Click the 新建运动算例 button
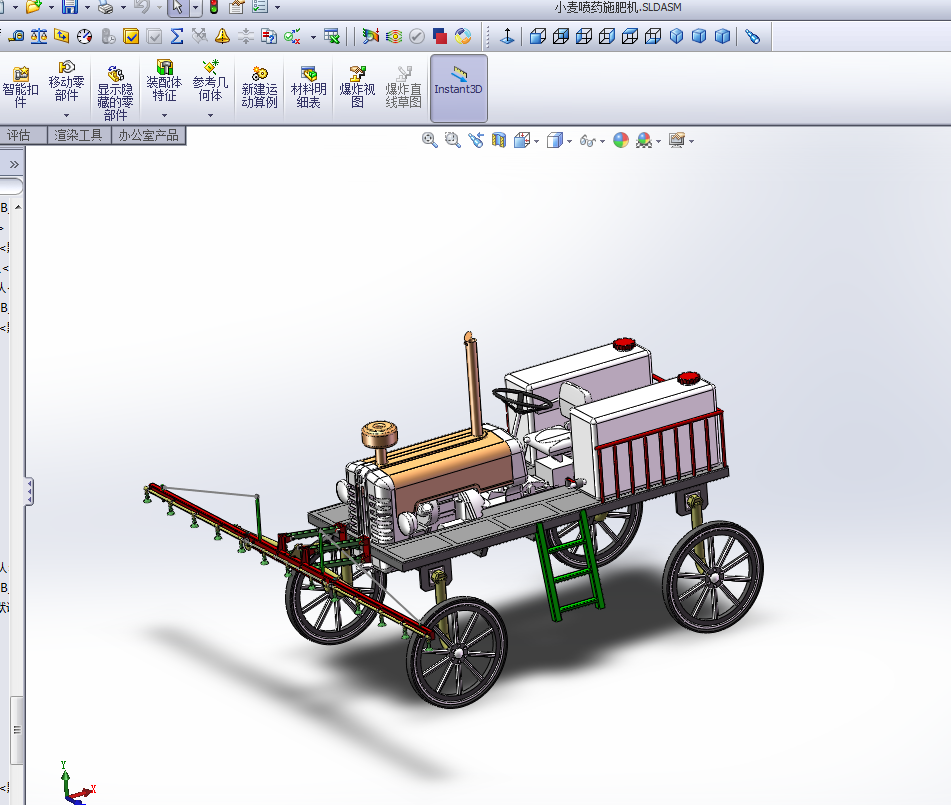Image resolution: width=951 pixels, height=805 pixels. 260,88
